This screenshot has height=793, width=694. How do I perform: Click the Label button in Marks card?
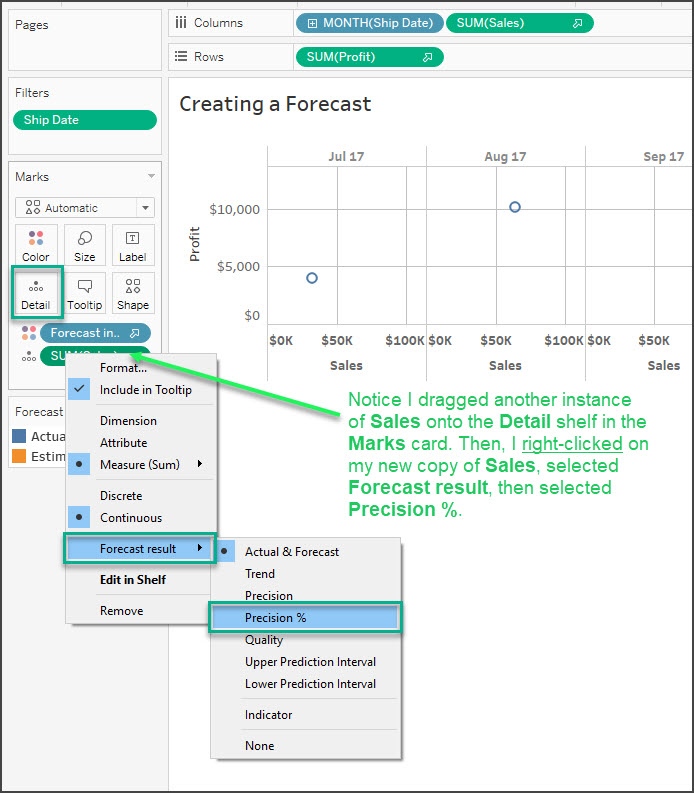133,245
